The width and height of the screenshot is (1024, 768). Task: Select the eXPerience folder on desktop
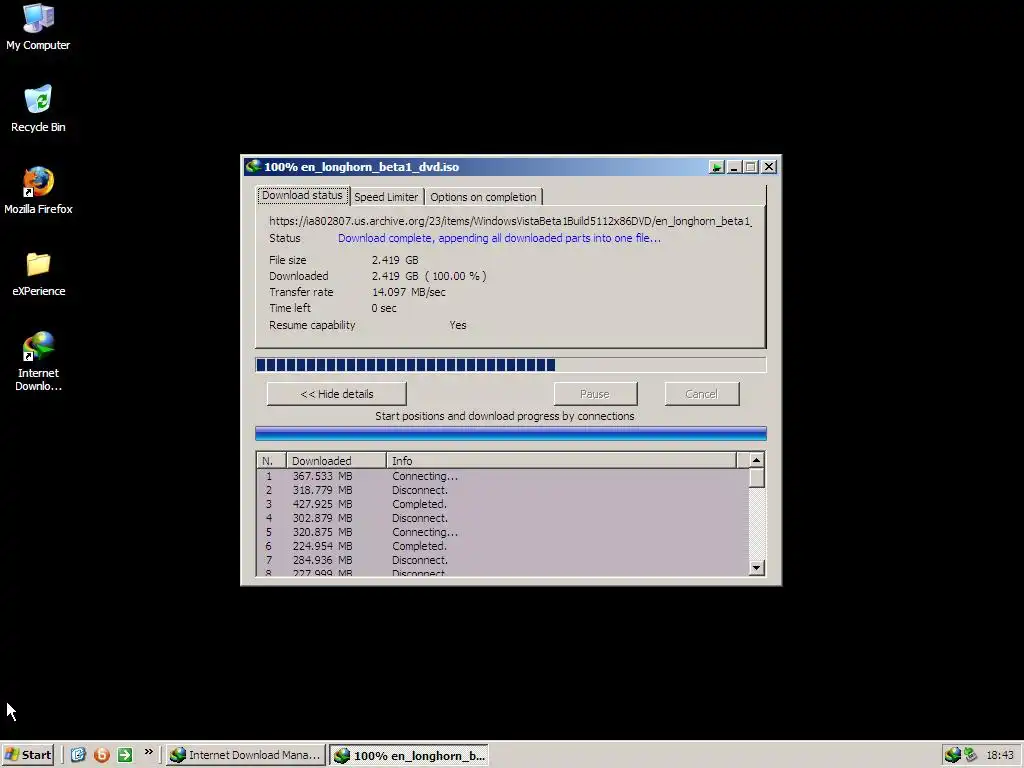tap(38, 274)
